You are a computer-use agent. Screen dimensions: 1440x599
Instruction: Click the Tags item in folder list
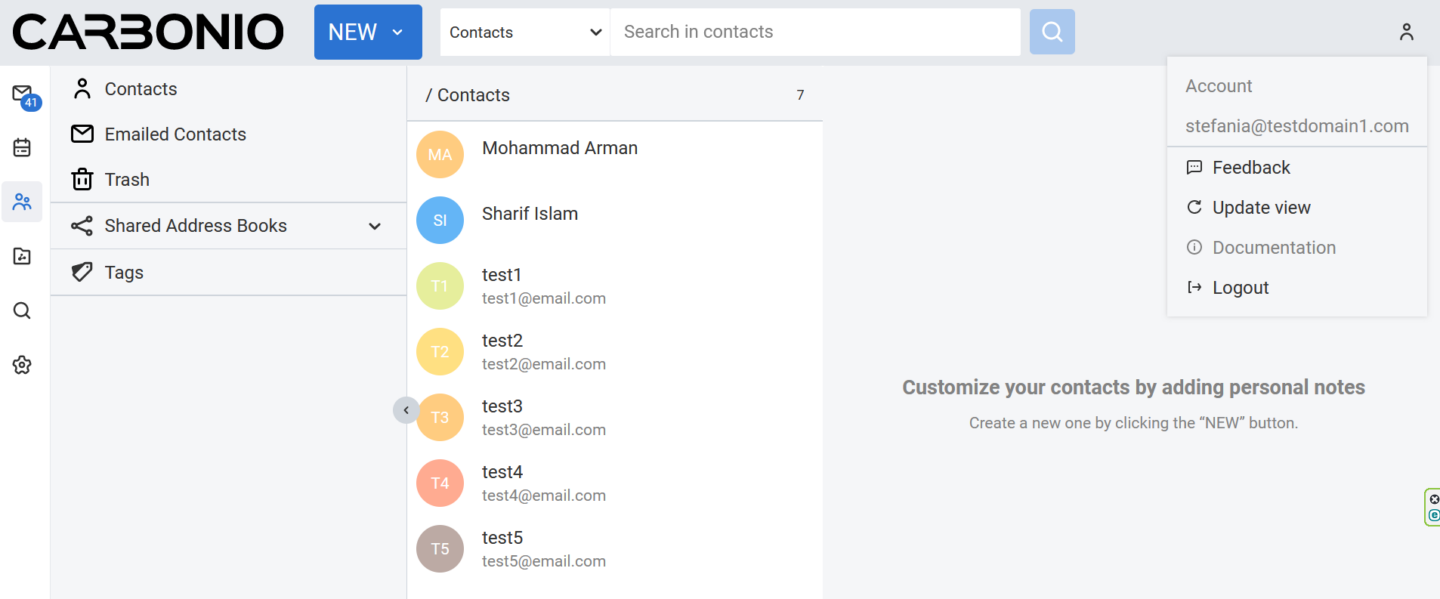tap(124, 273)
